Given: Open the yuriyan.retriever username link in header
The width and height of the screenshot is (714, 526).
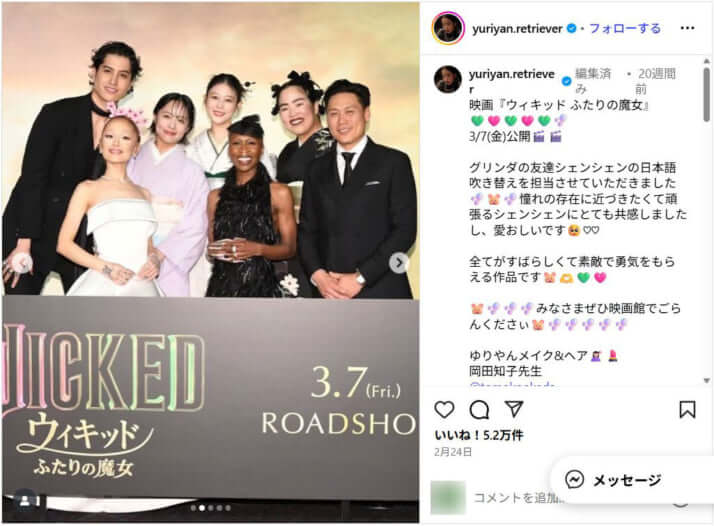Looking at the screenshot, I should click(x=517, y=29).
